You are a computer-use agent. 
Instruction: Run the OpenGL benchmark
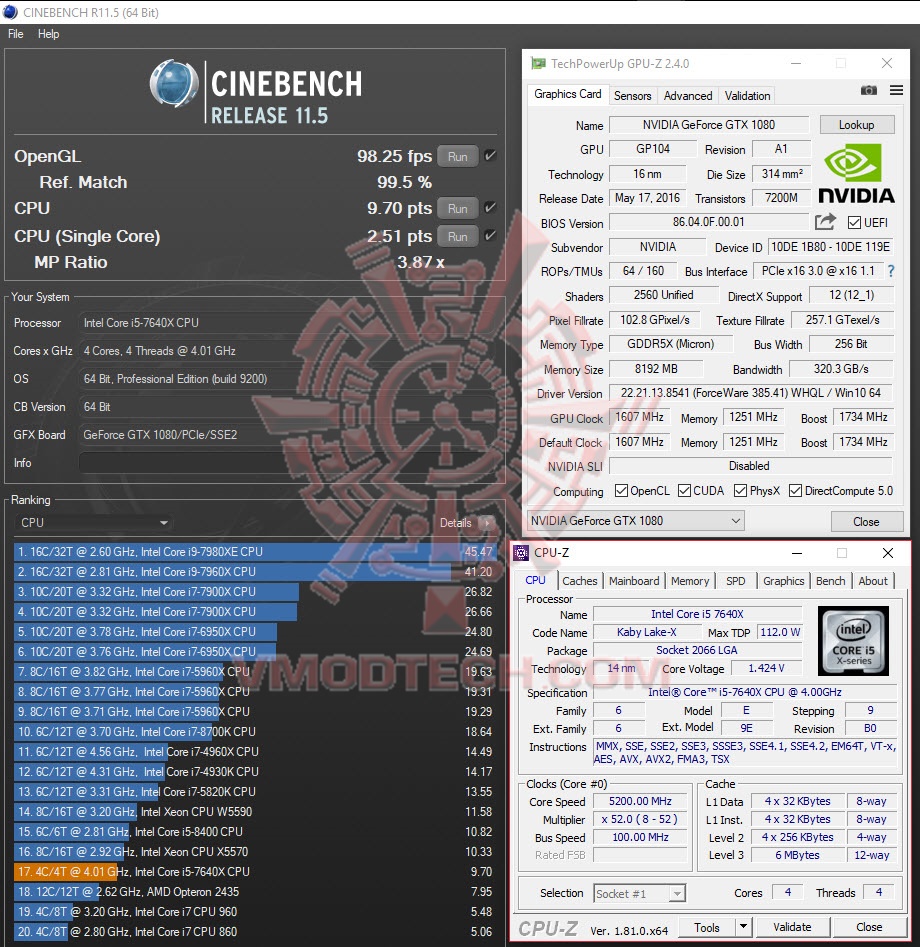(457, 156)
